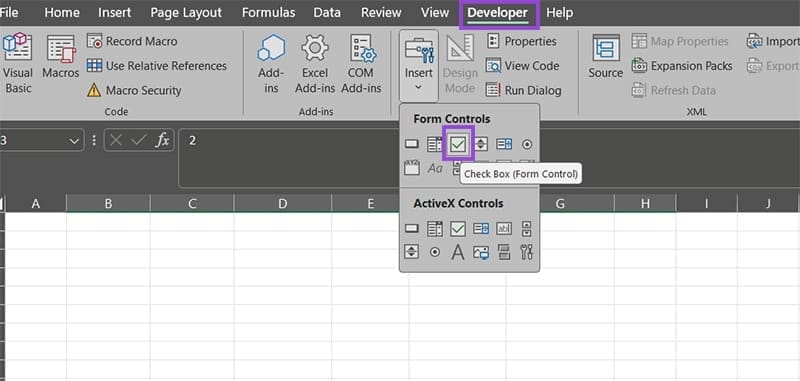800x381 pixels.
Task: Select column D header
Action: coord(283,204)
